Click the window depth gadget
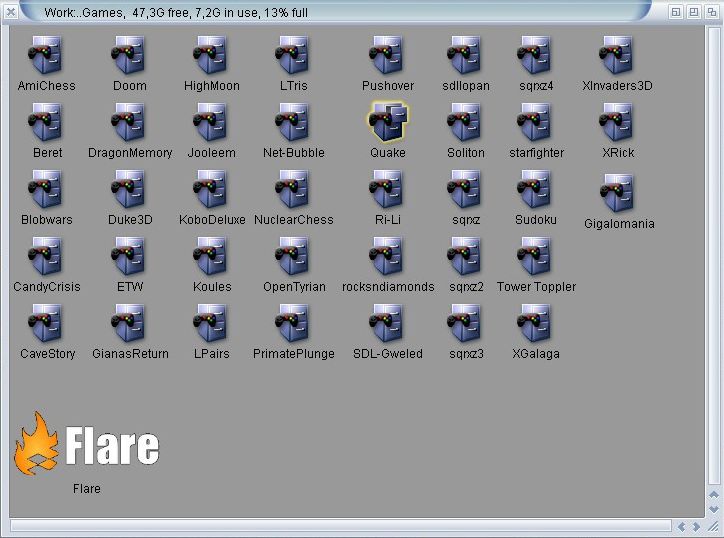724x538 pixels. 712,12
